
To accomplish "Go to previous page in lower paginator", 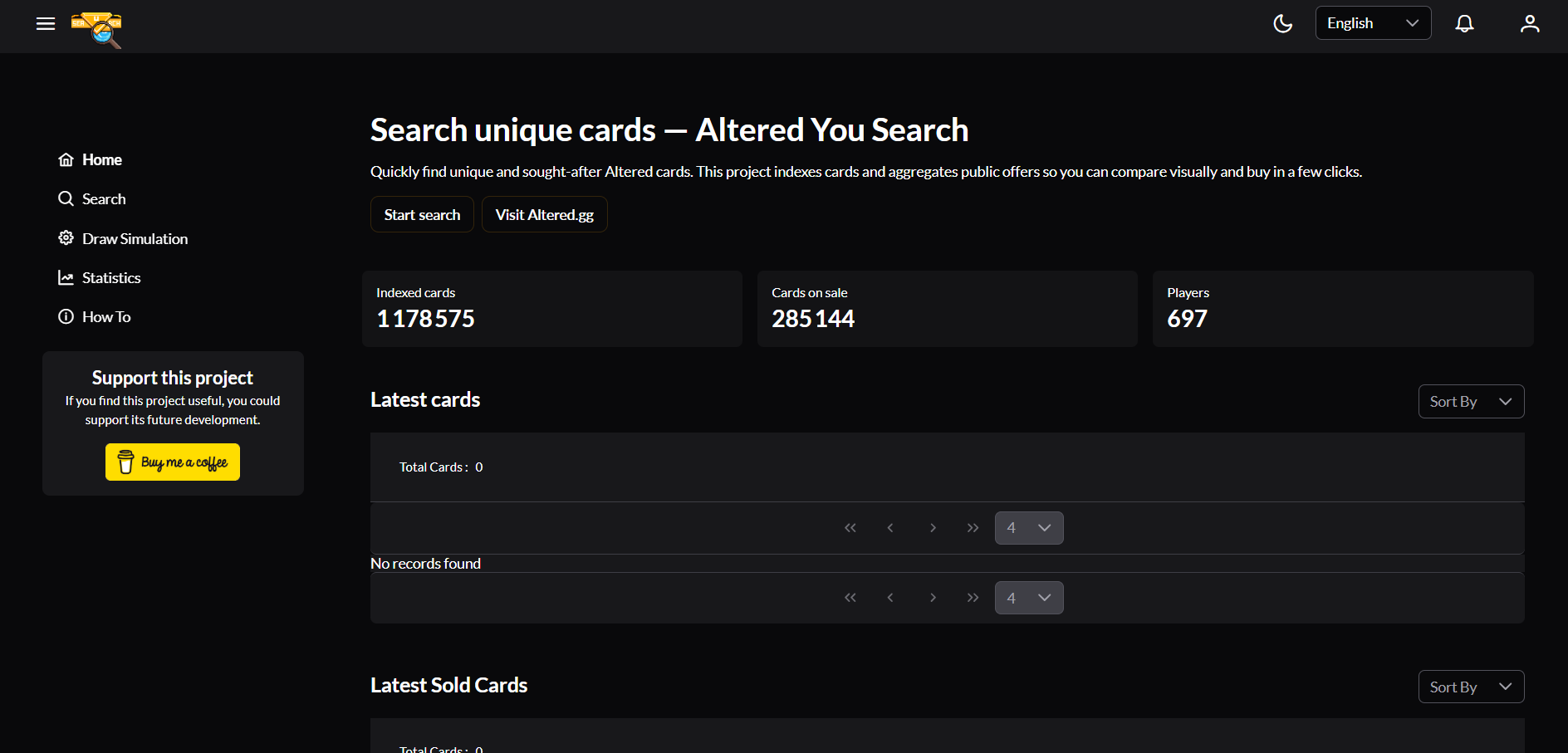I will [890, 598].
